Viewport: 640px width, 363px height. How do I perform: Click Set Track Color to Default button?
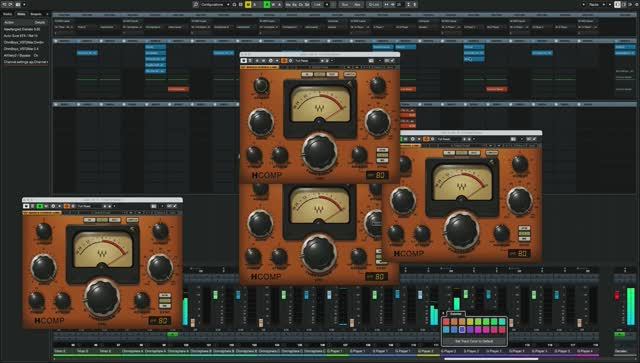474,341
